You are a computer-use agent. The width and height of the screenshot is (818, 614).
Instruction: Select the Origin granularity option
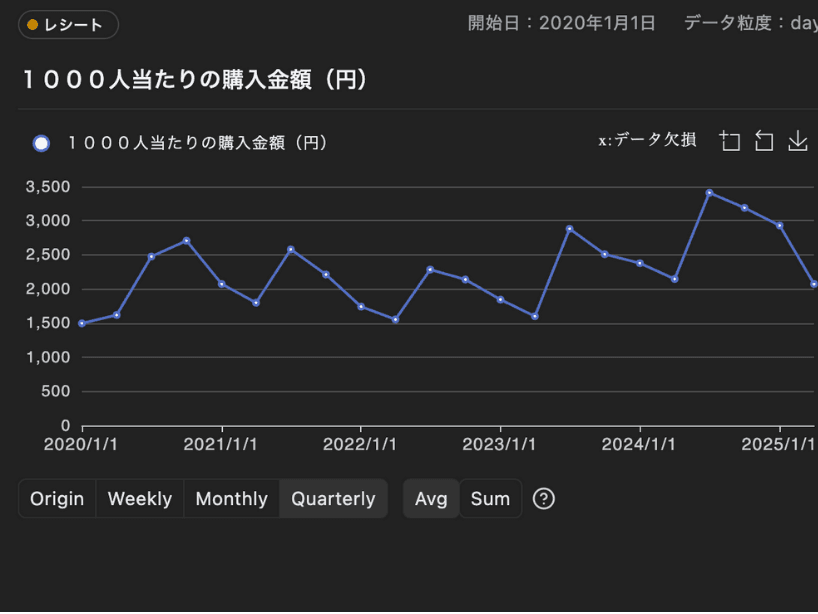tap(57, 498)
